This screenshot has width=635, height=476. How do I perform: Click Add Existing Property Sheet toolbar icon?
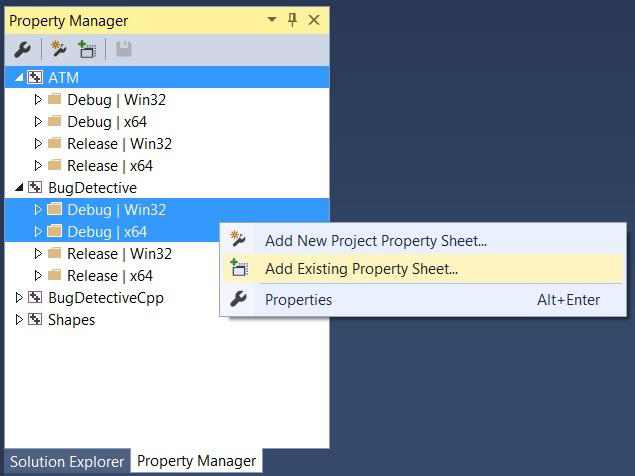coord(87,49)
